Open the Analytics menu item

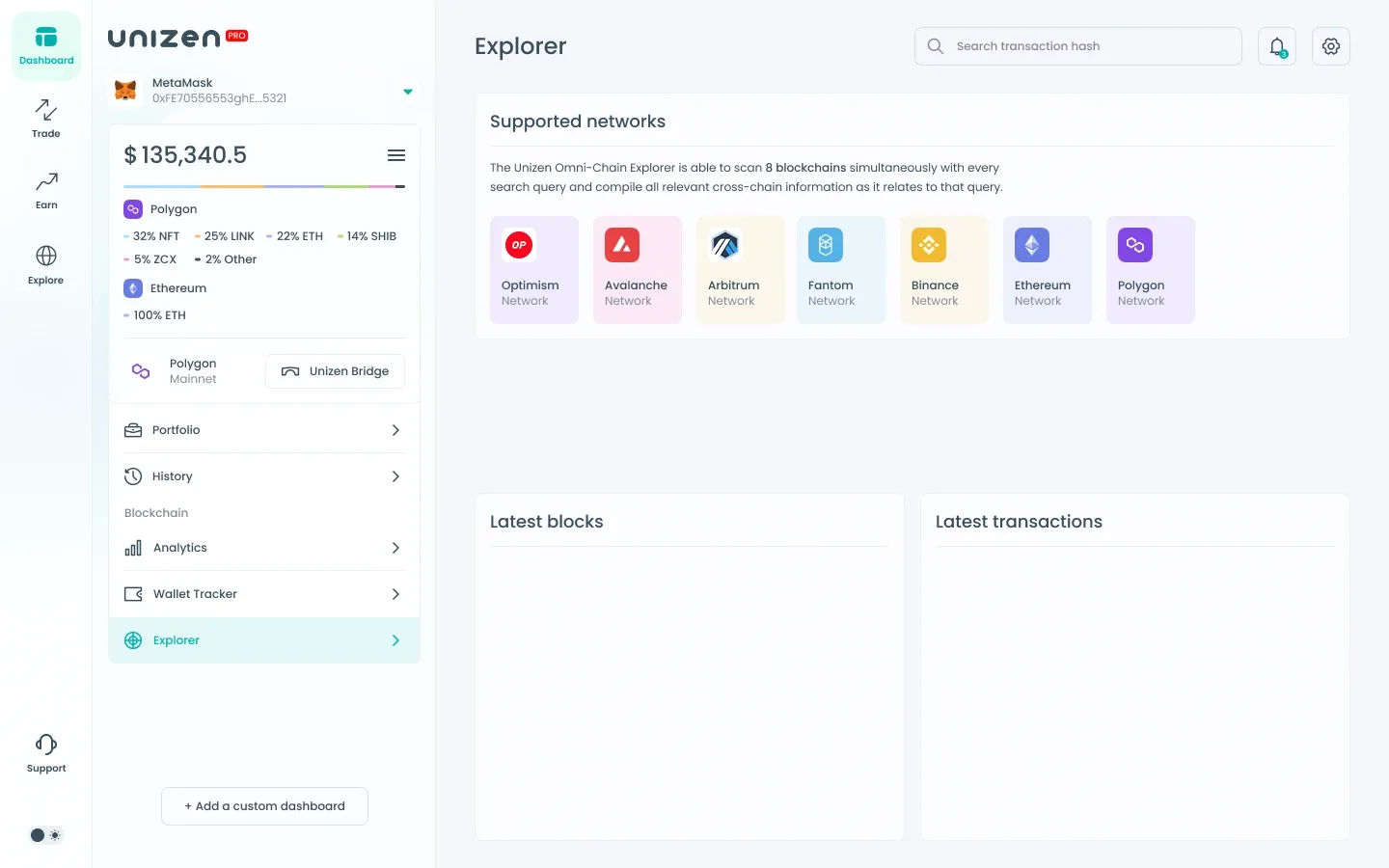264,548
